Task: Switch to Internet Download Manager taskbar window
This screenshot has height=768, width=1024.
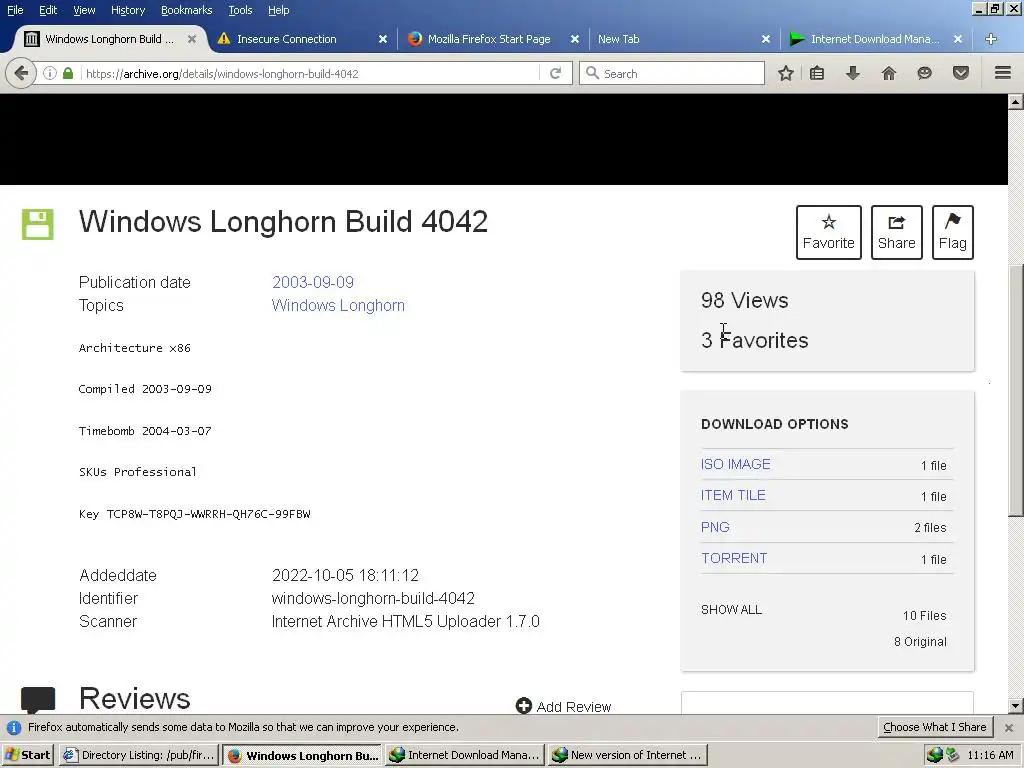Action: 464,755
